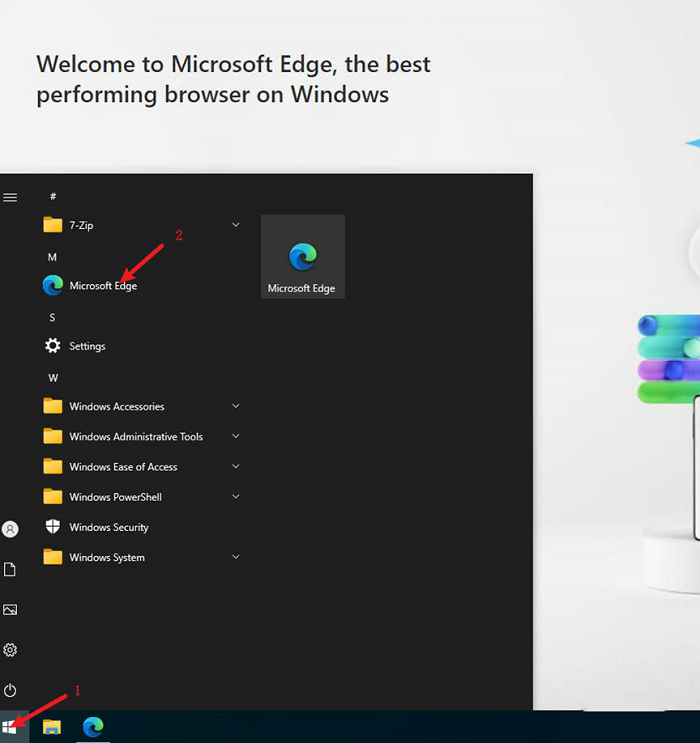
Task: Click the Windows System folder icon
Action: click(x=53, y=557)
